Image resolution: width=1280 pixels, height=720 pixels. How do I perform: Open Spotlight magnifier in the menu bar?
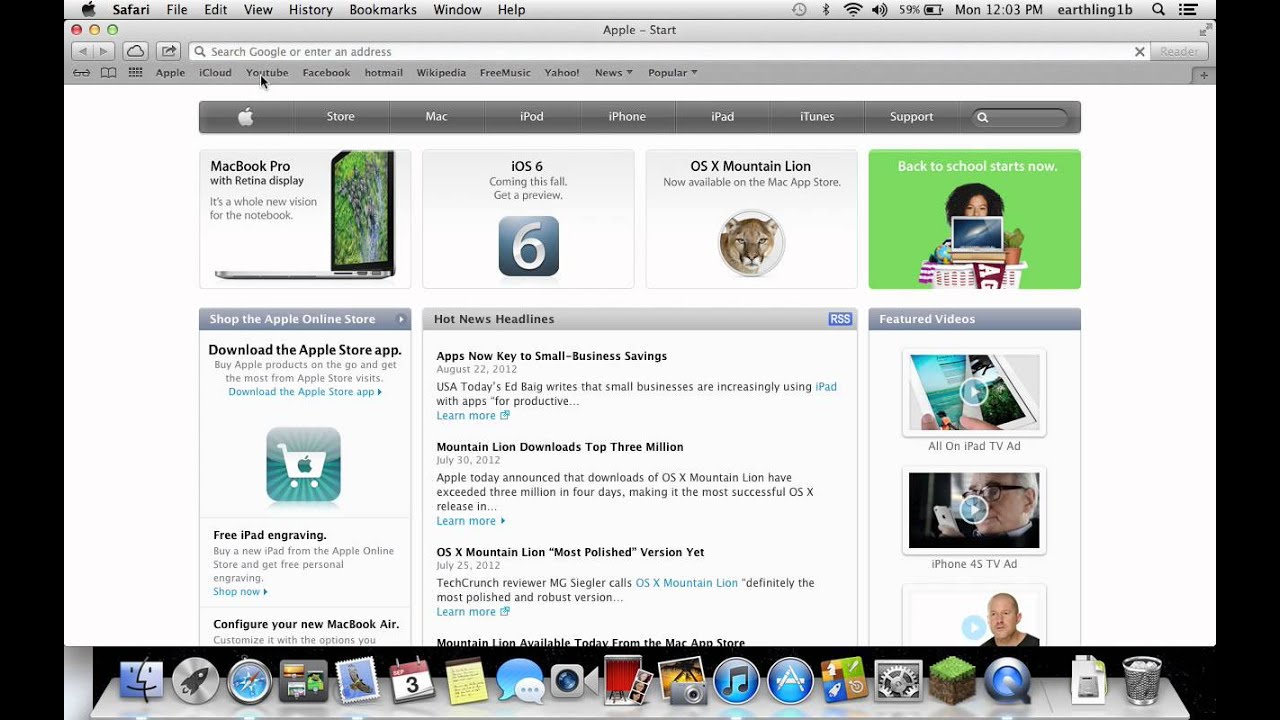click(x=1158, y=10)
